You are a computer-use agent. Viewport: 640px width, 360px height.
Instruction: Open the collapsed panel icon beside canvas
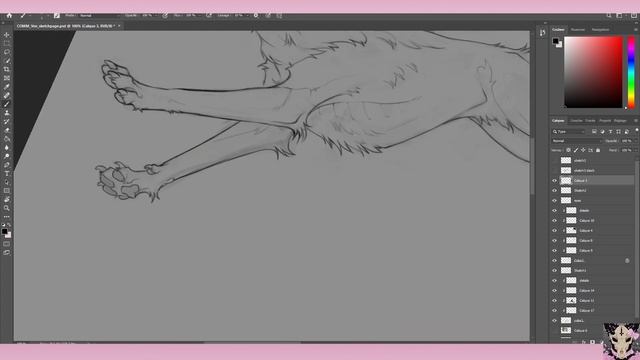[x=542, y=33]
